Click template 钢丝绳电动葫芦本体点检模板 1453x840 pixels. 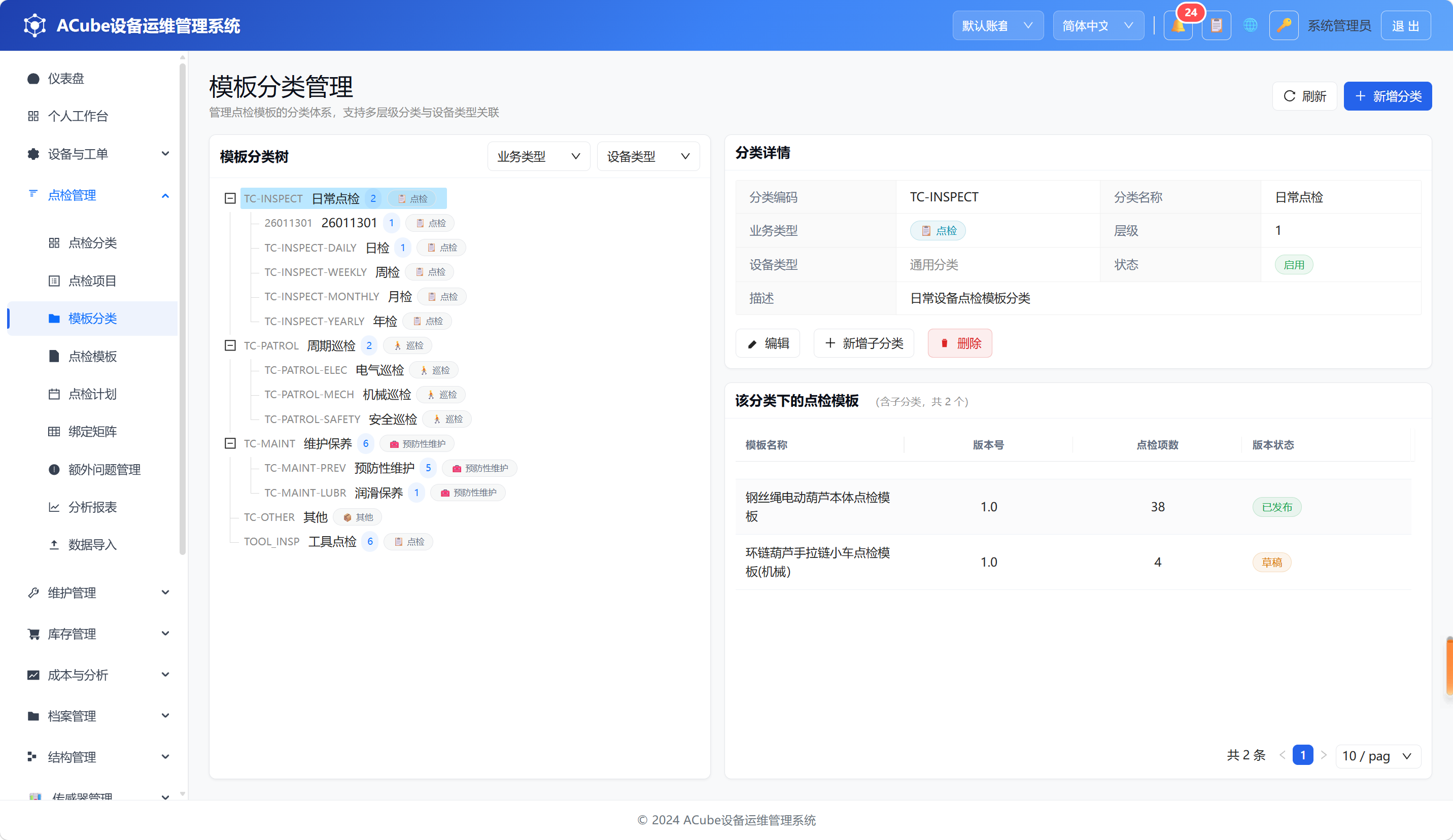pyautogui.click(x=818, y=507)
